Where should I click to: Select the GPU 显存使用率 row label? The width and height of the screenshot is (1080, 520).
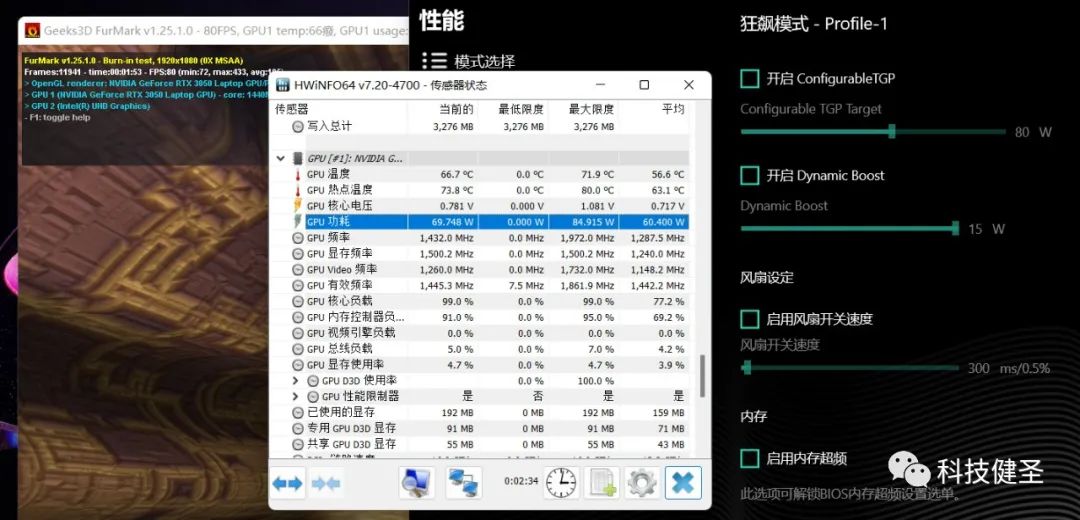click(x=346, y=364)
